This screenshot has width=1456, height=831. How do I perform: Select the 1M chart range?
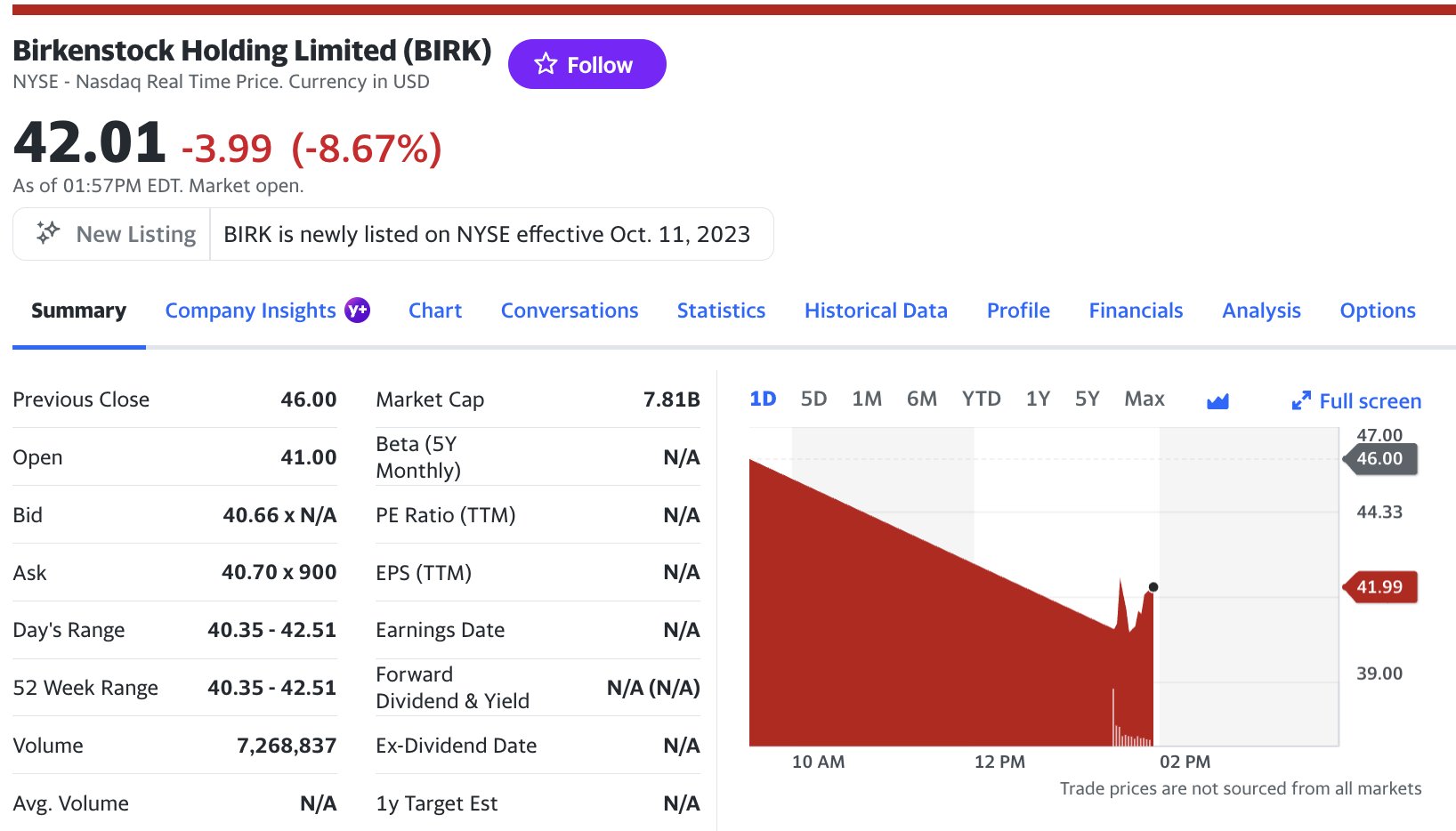(867, 399)
